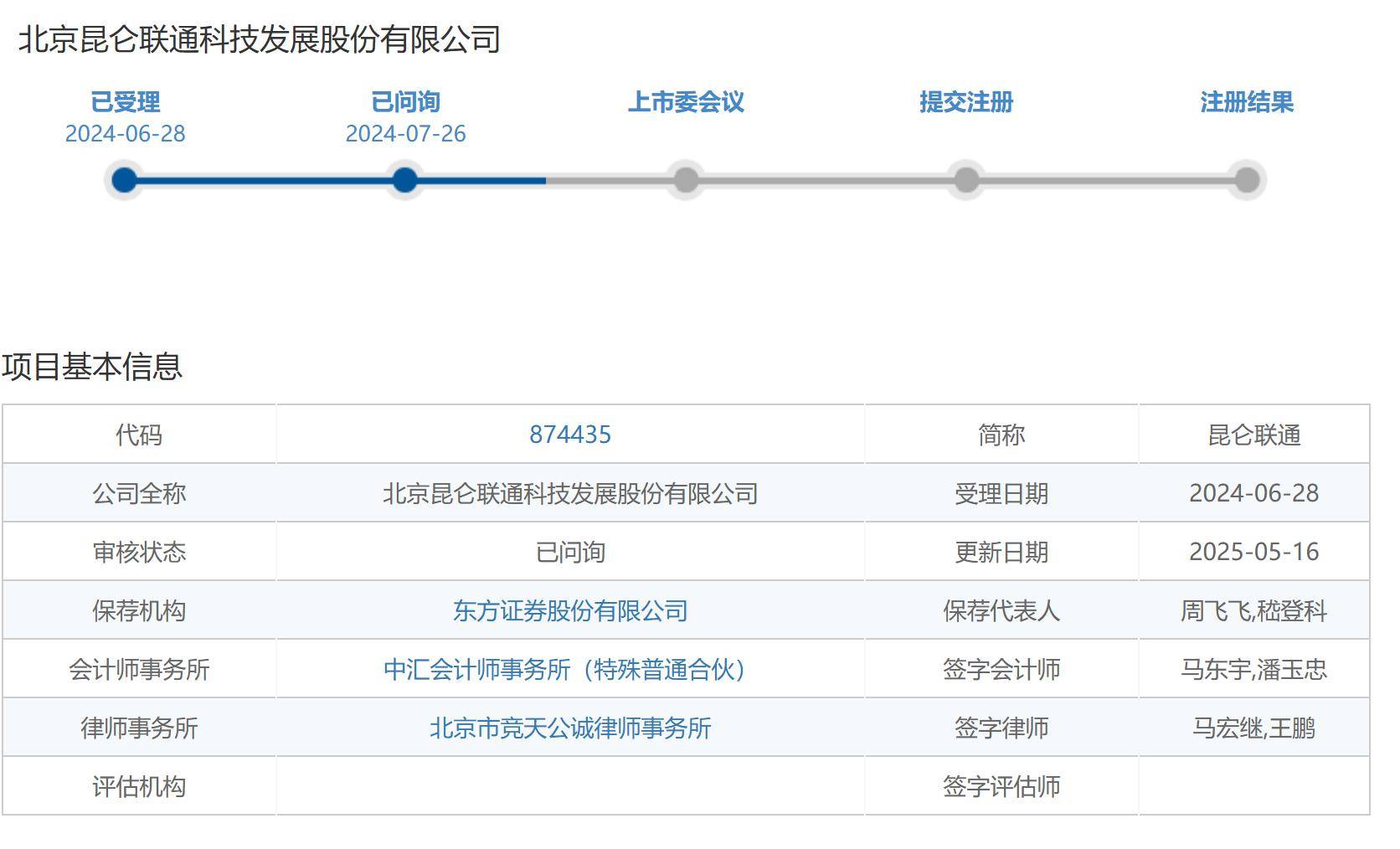The height and width of the screenshot is (849, 1400).
Task: Select the 注册结果 stage label
Action: click(1247, 102)
